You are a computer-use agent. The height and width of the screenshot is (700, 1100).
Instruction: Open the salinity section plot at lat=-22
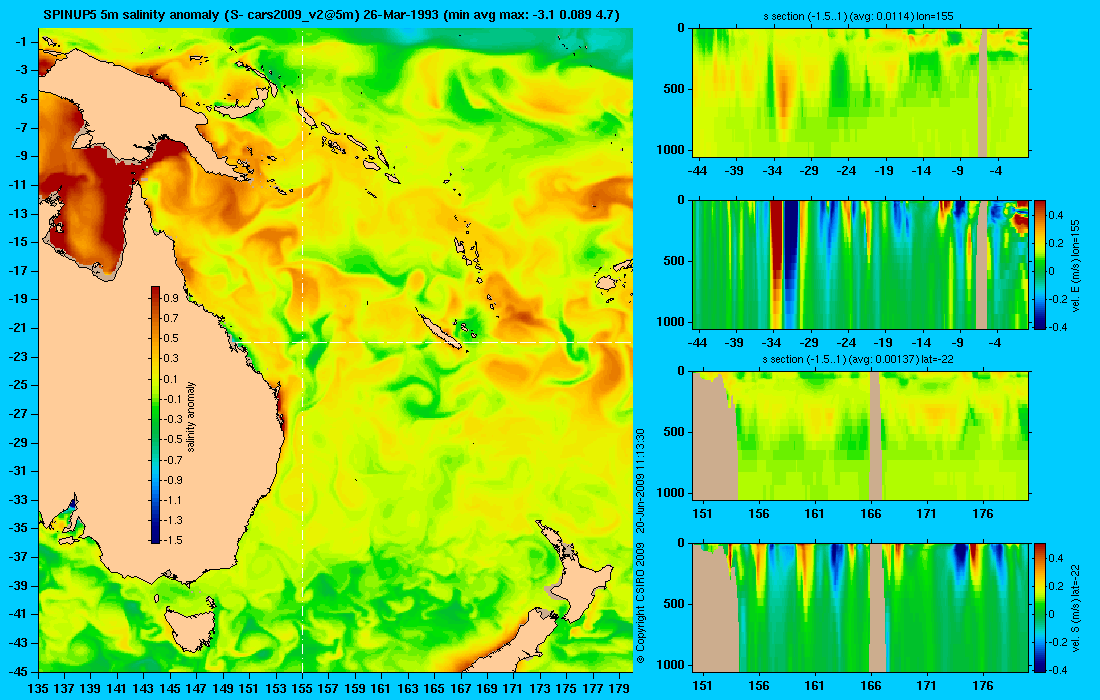861,436
